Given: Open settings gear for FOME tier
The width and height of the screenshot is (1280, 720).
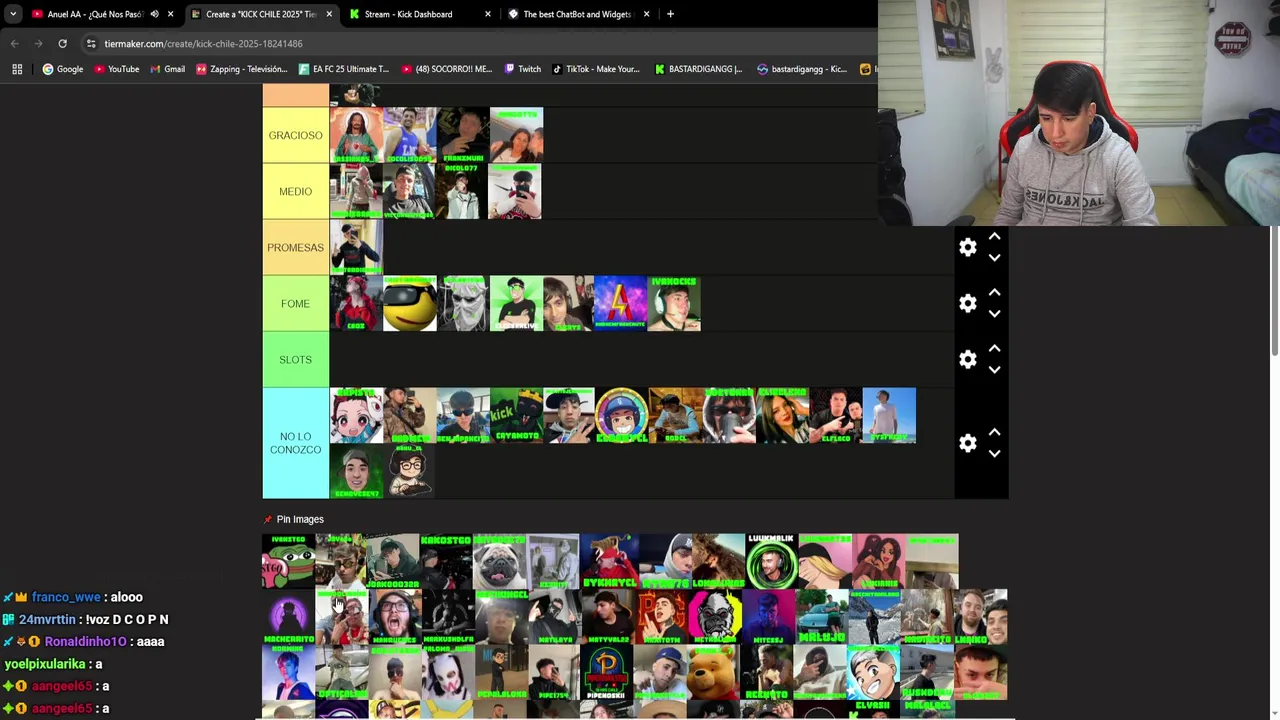Looking at the screenshot, I should 967,303.
